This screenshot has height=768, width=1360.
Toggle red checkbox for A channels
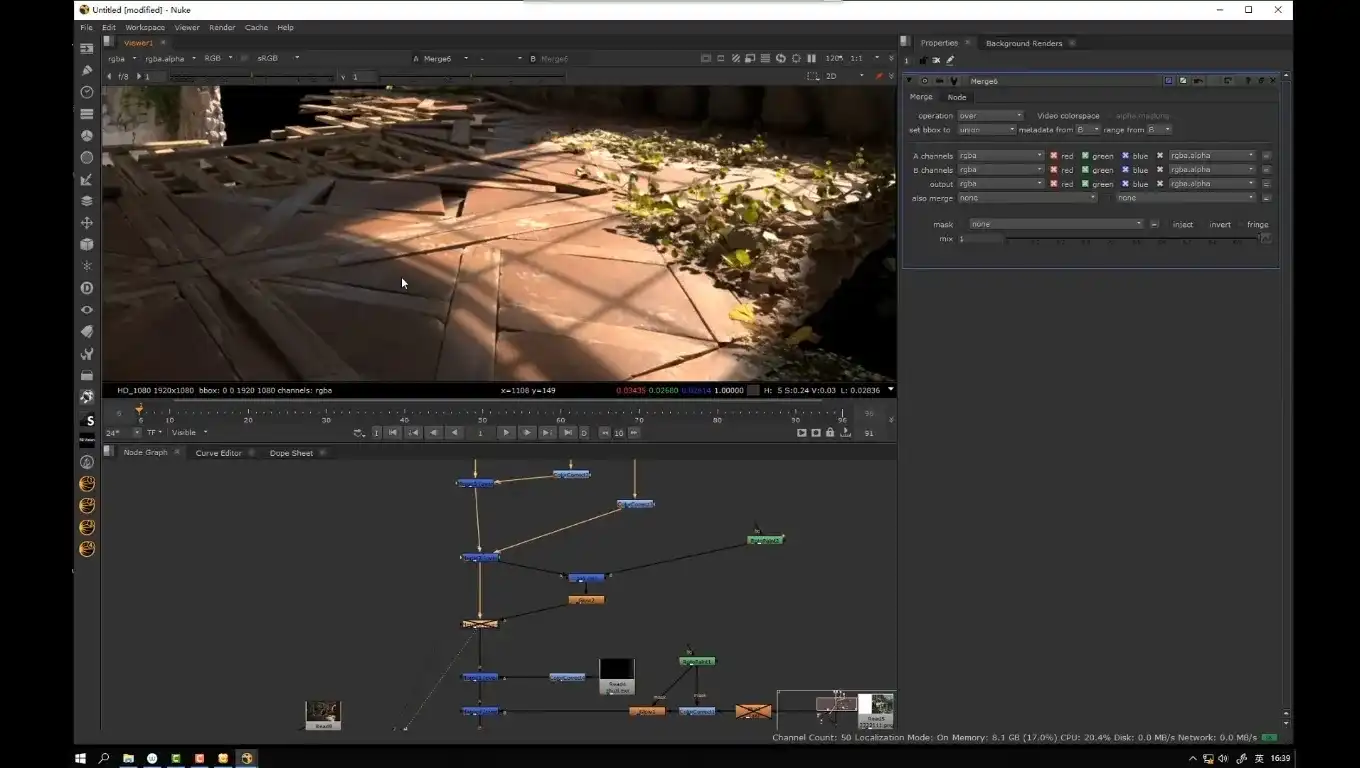click(x=1054, y=156)
